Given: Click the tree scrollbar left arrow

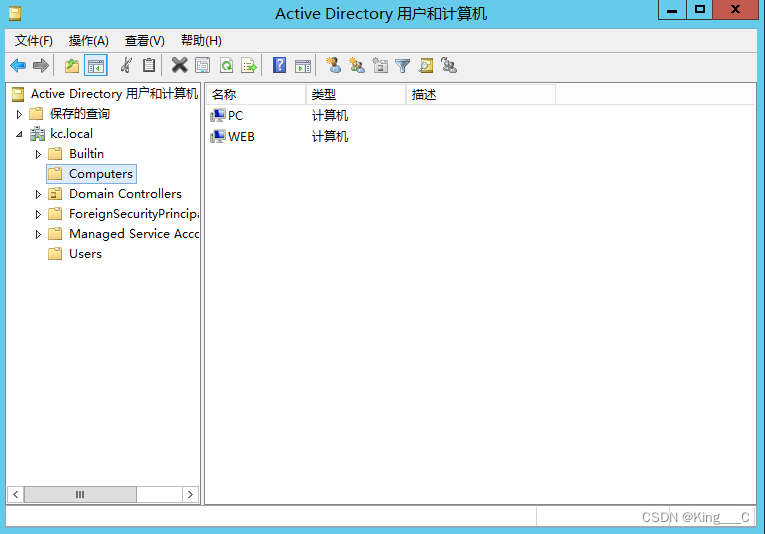Looking at the screenshot, I should 16,494.
